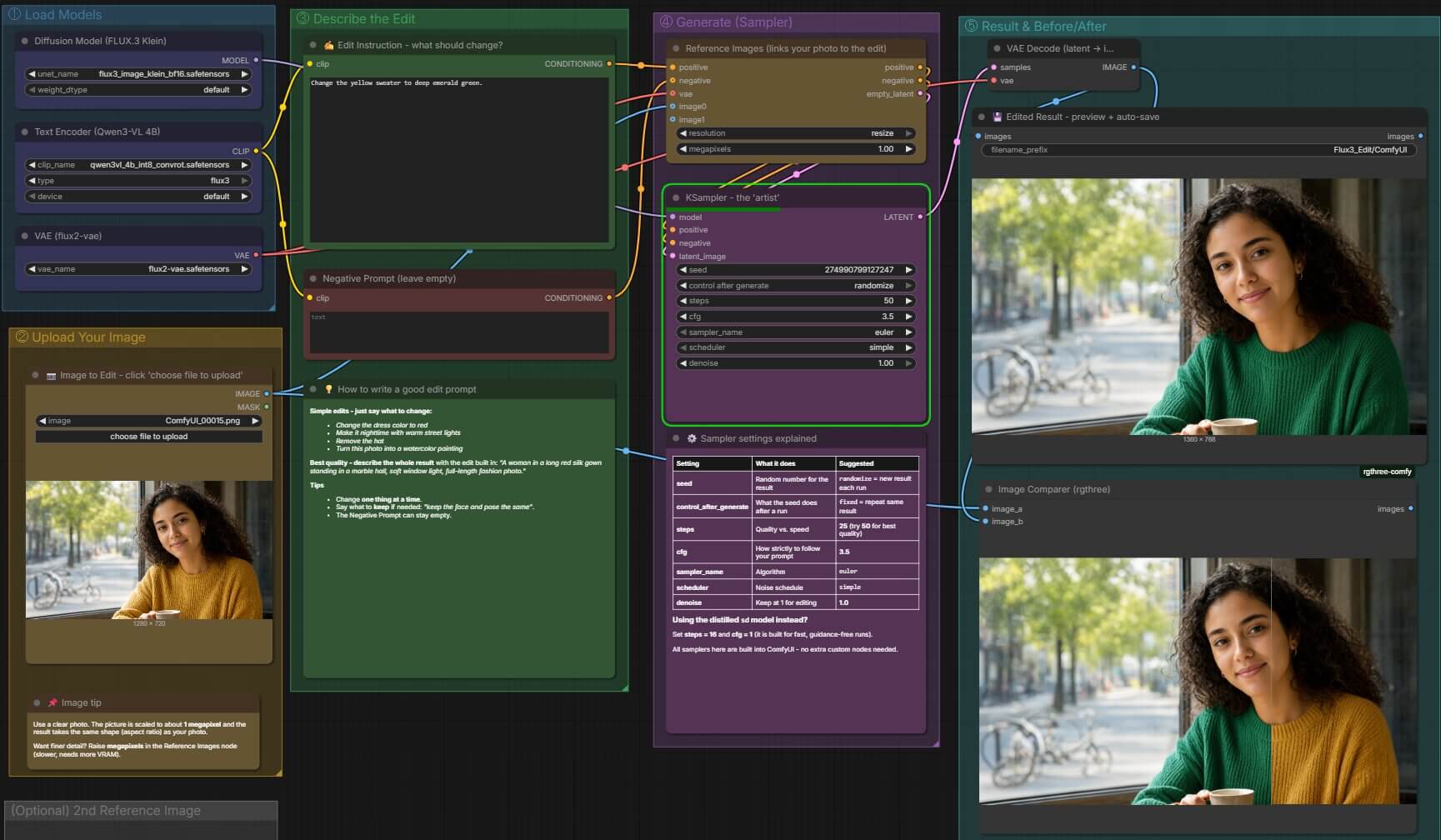Image resolution: width=1441 pixels, height=840 pixels.
Task: Click the left arrow of the megapixels widget
Action: pyautogui.click(x=683, y=149)
